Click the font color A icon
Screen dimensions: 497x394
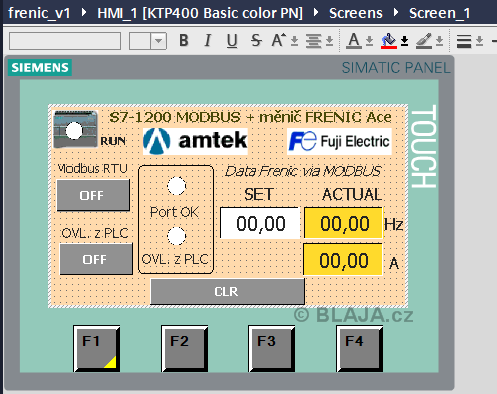[x=354, y=41]
